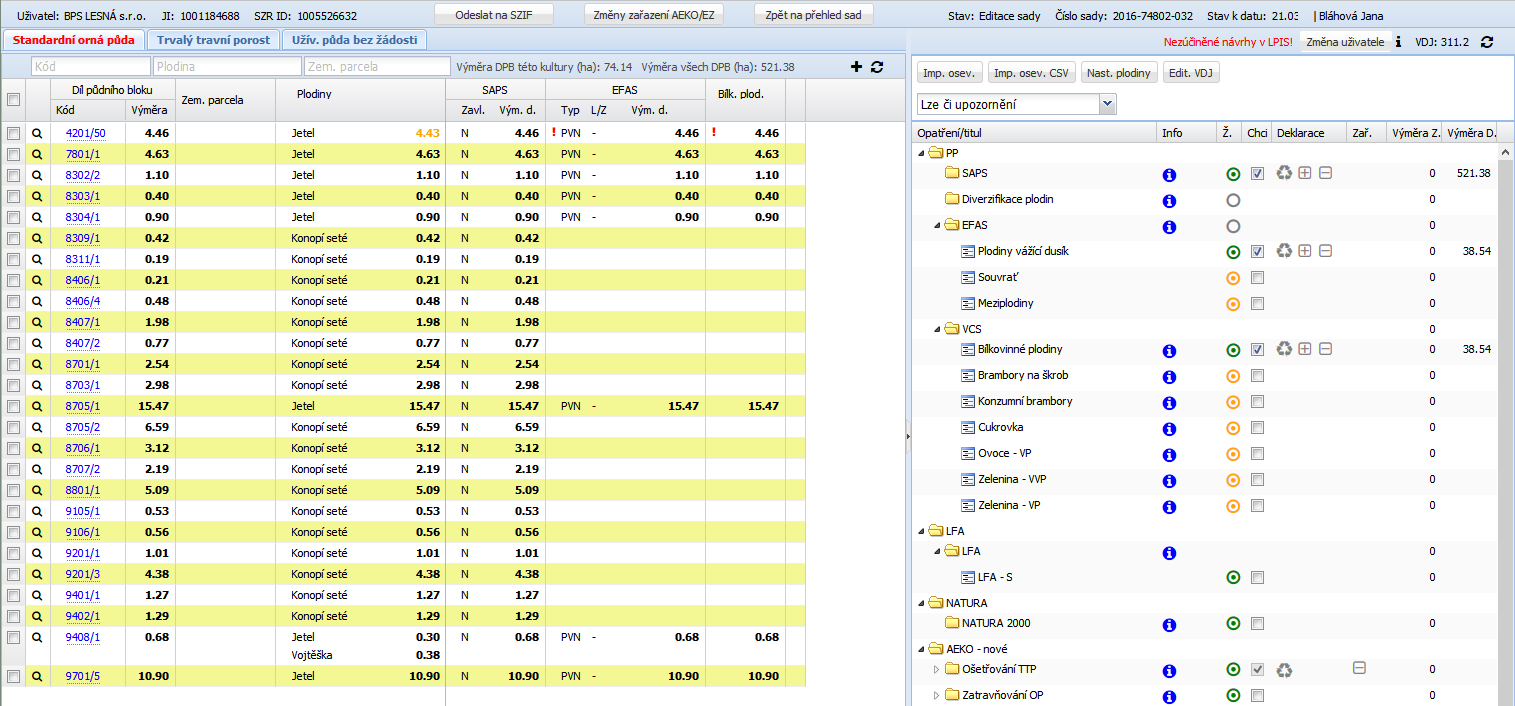The image size is (1515, 706).
Task: Click the plus declaration icon for SAPS
Action: point(1305,173)
